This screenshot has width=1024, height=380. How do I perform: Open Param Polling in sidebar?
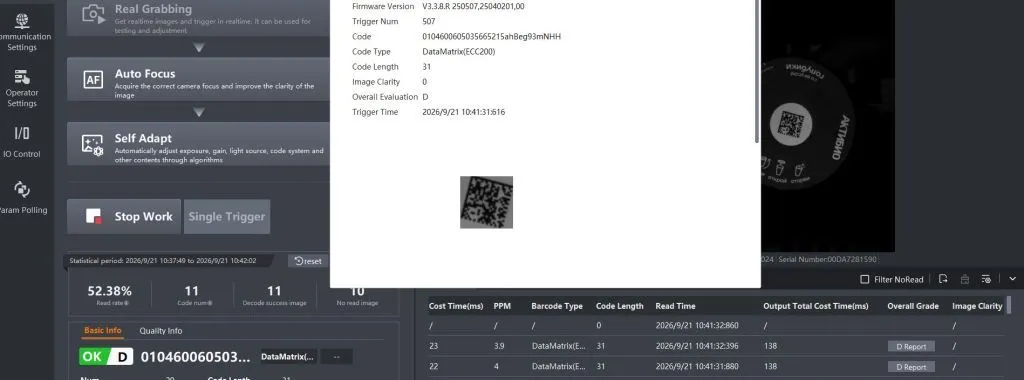22,198
